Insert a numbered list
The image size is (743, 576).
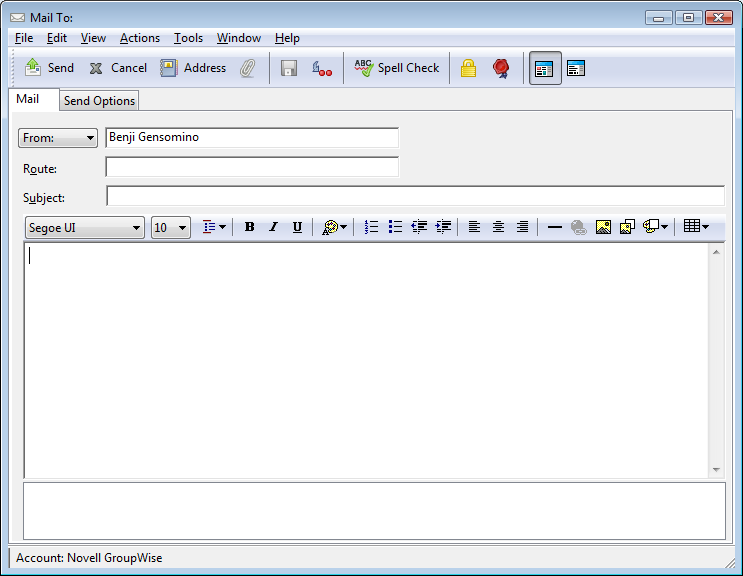[x=371, y=227]
